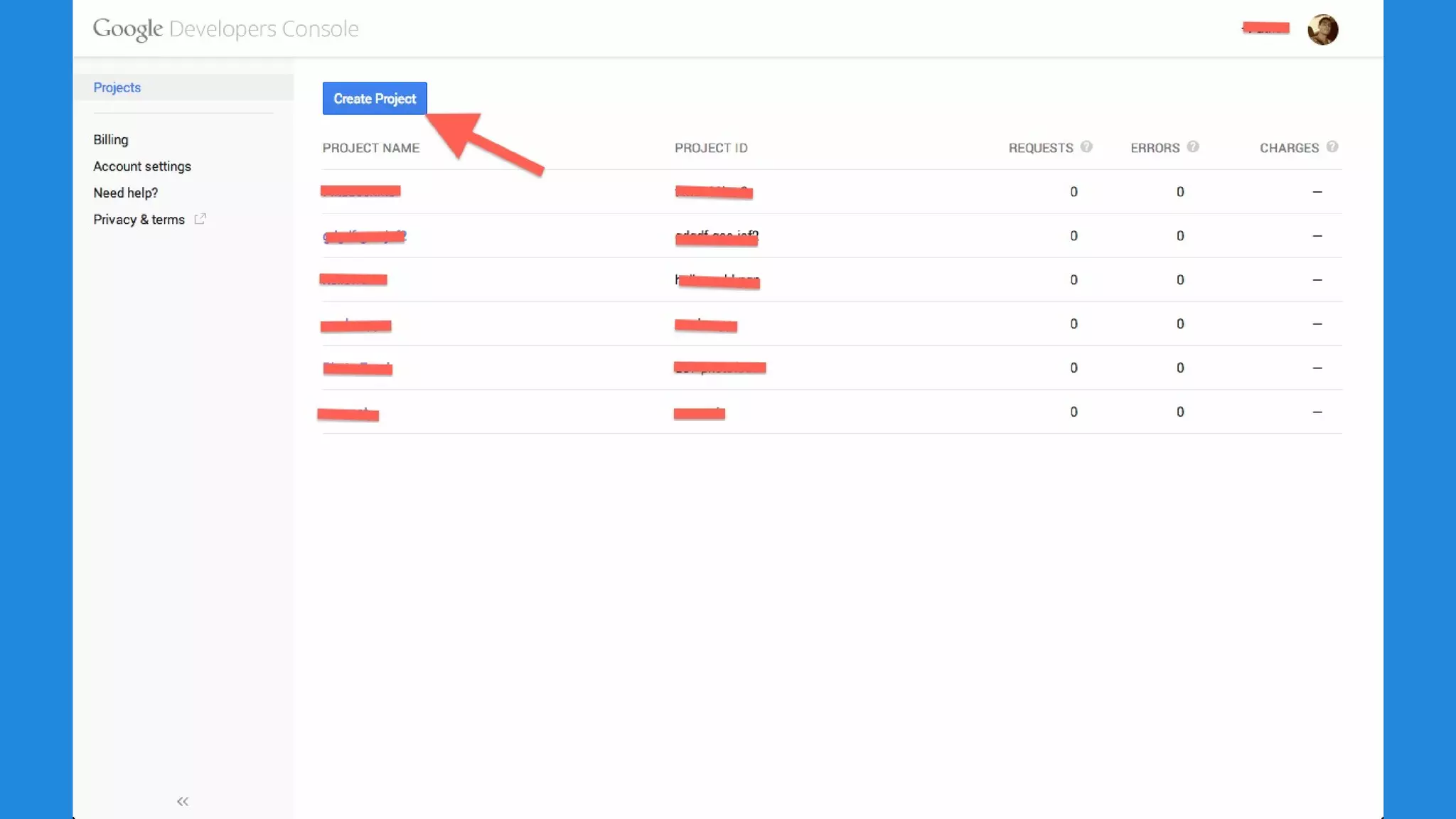Image resolution: width=1456 pixels, height=819 pixels.
Task: Open Privacy & terms link
Action: 139,220
